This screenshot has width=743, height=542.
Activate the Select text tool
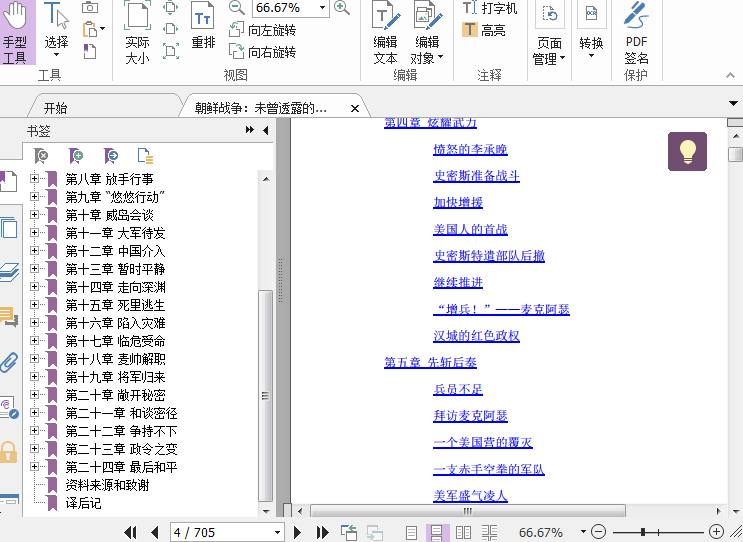(x=56, y=29)
